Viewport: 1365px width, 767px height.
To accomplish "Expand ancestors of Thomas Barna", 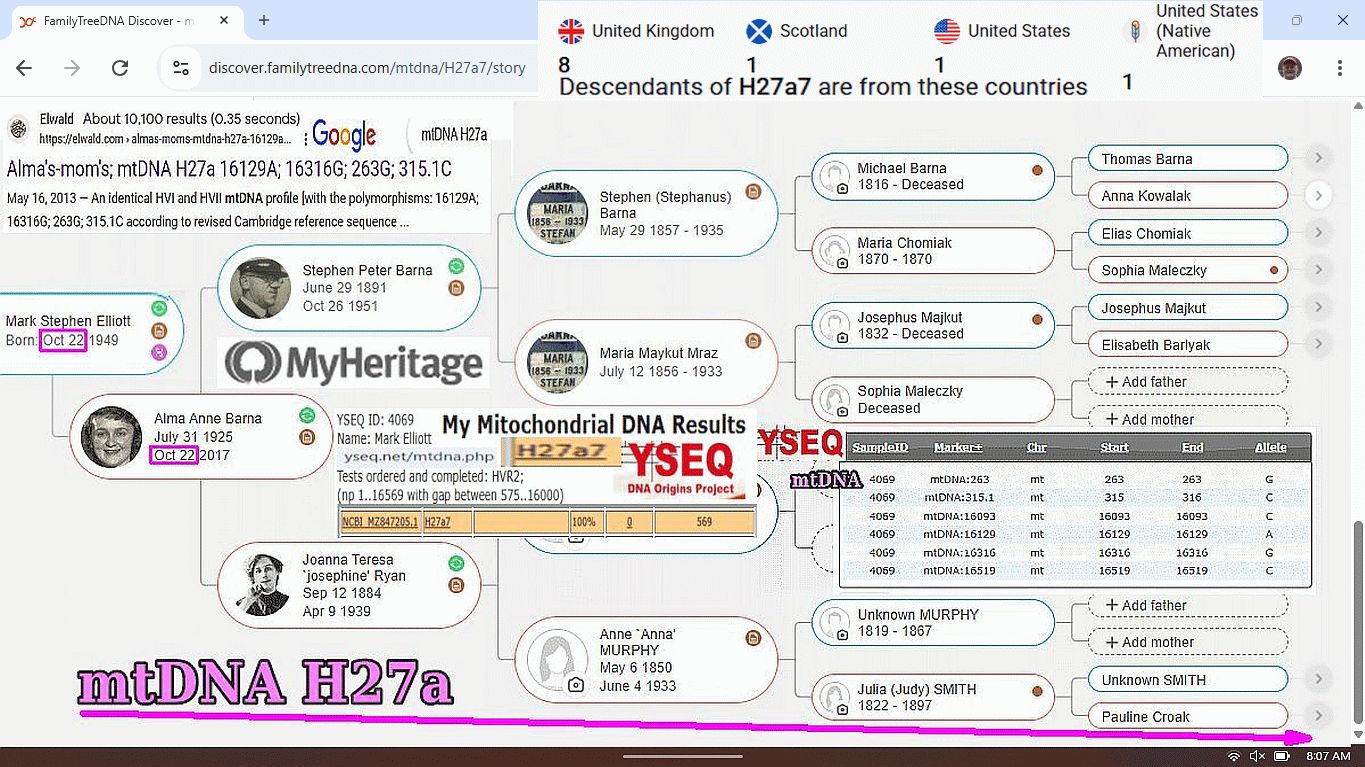I will point(1318,158).
